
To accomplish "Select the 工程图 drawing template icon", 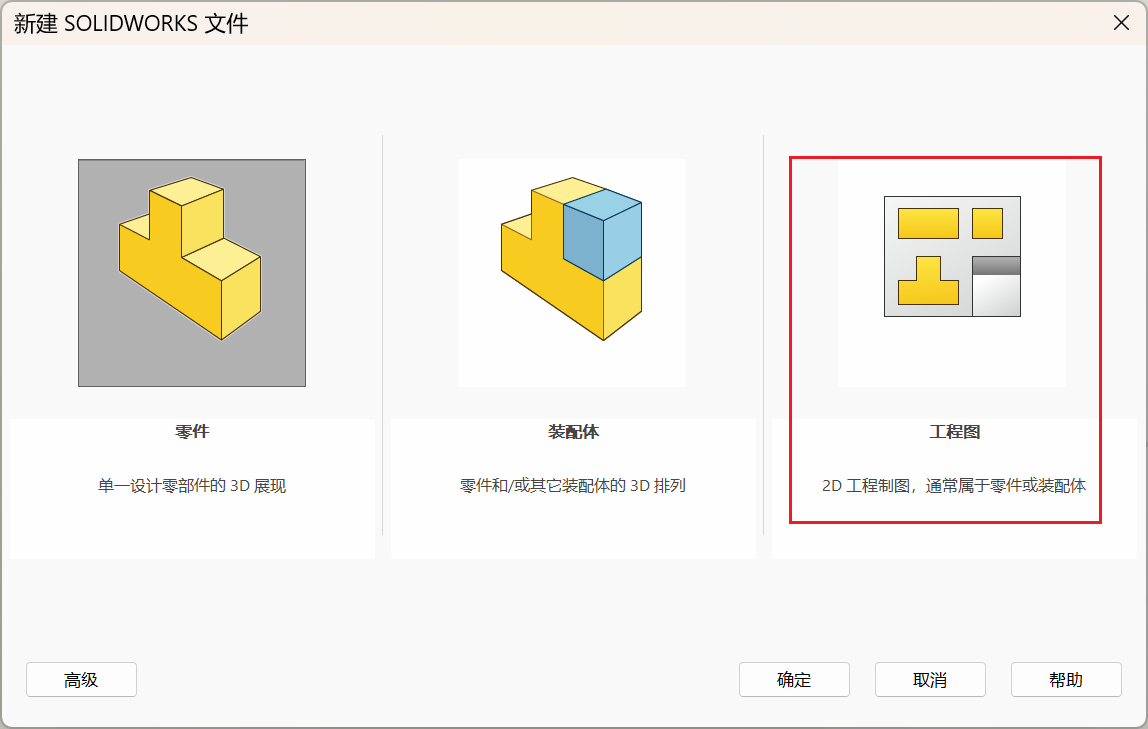I will coord(952,273).
